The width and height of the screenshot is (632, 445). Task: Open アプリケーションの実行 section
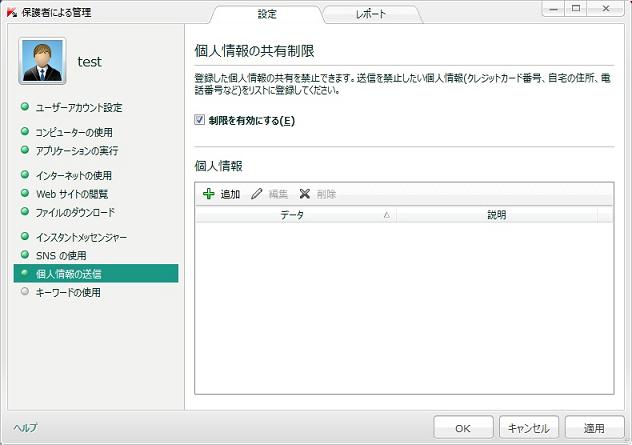77,151
